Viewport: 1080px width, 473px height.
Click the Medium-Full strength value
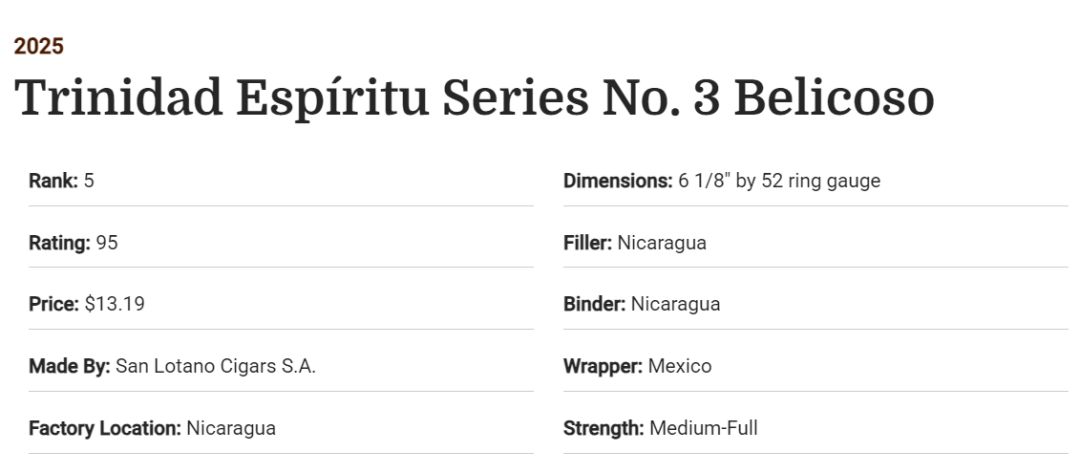click(x=704, y=428)
